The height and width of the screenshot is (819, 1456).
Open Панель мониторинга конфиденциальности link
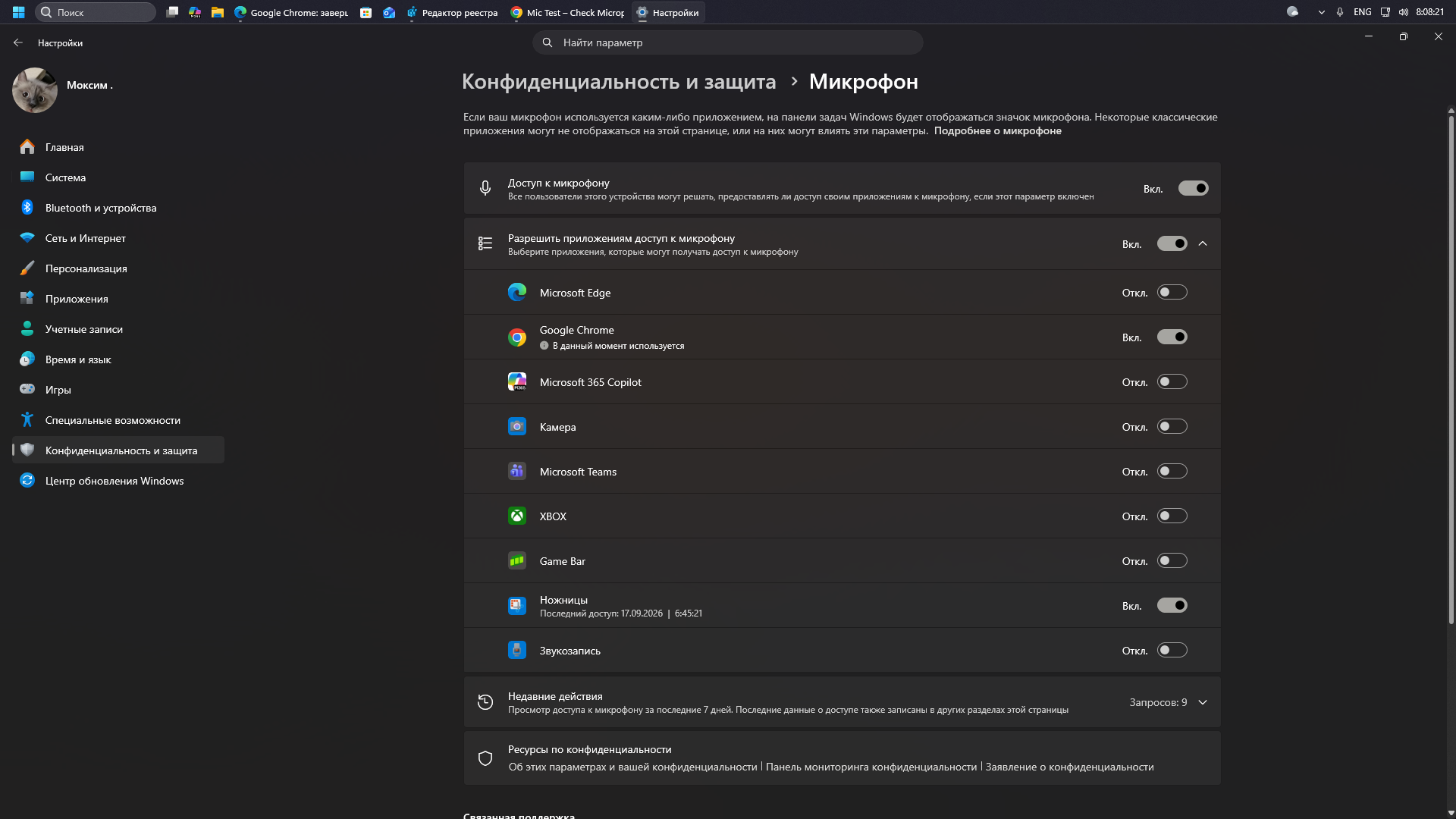pos(871,767)
